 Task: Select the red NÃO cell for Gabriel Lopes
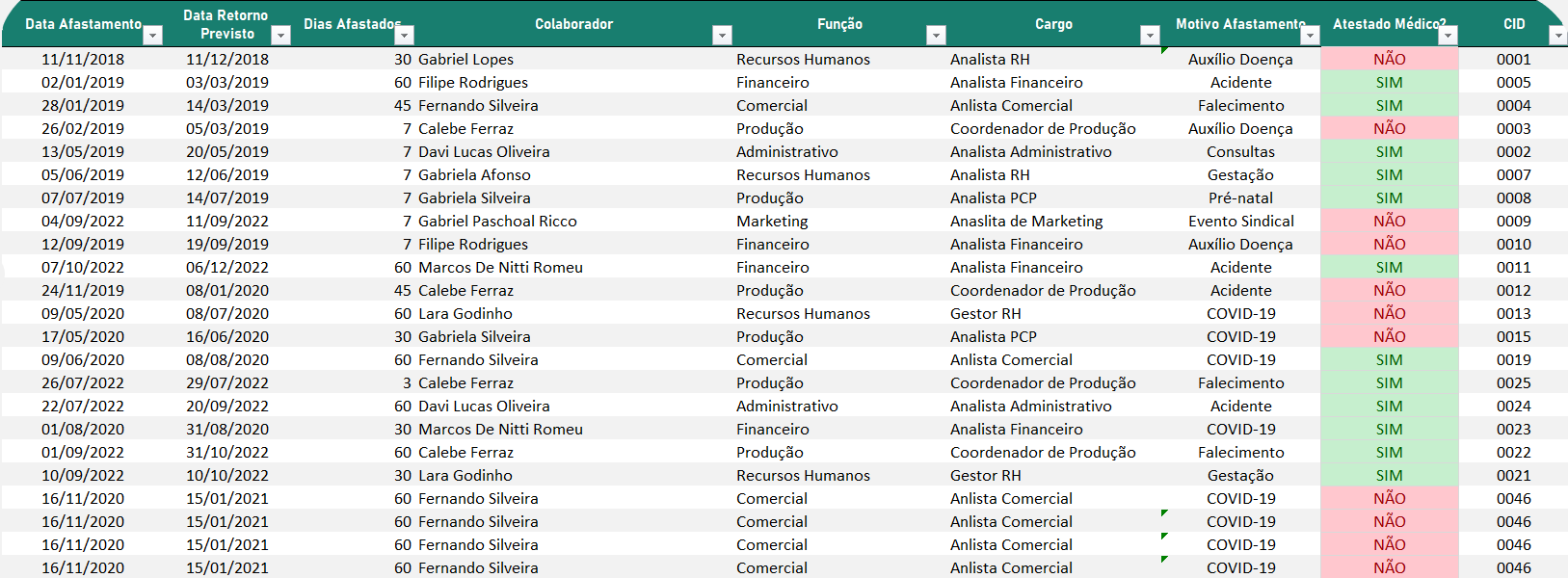pos(1389,60)
